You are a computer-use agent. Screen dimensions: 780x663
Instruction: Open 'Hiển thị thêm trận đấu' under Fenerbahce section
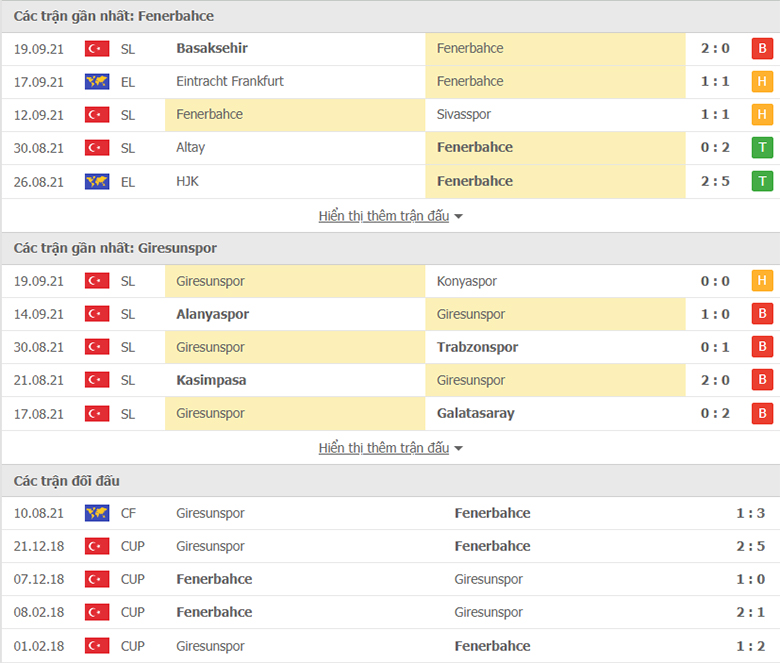[x=384, y=216]
